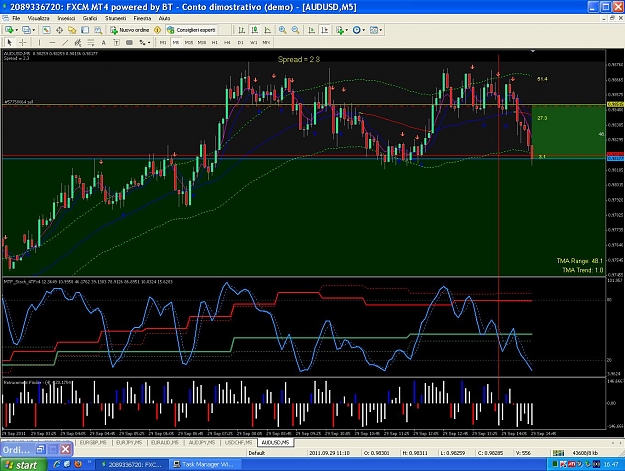This screenshot has width=625, height=471.
Task: Toggle chart Auto Scroll
Action: [x=312, y=30]
